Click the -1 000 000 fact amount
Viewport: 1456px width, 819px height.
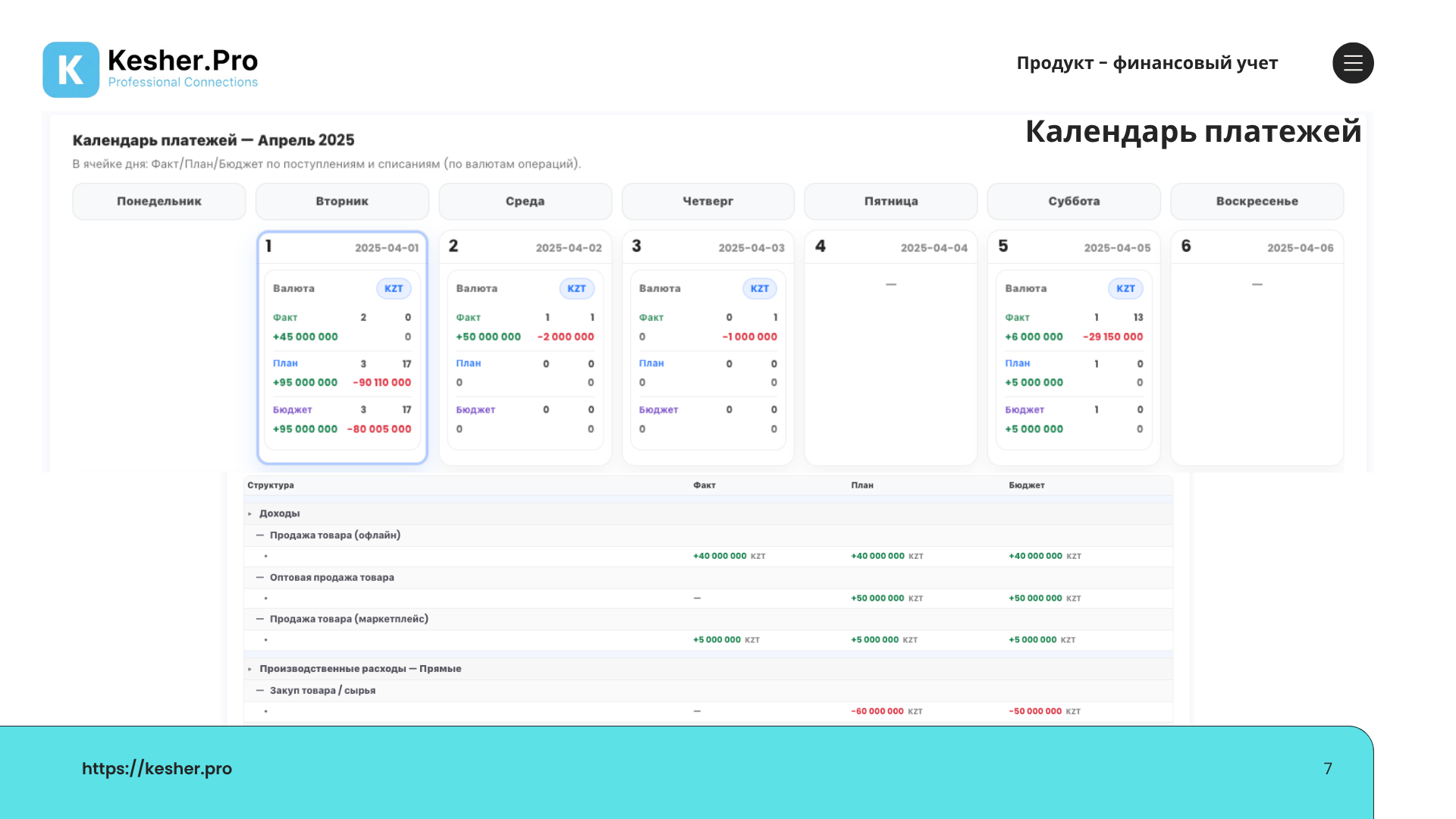tap(750, 337)
